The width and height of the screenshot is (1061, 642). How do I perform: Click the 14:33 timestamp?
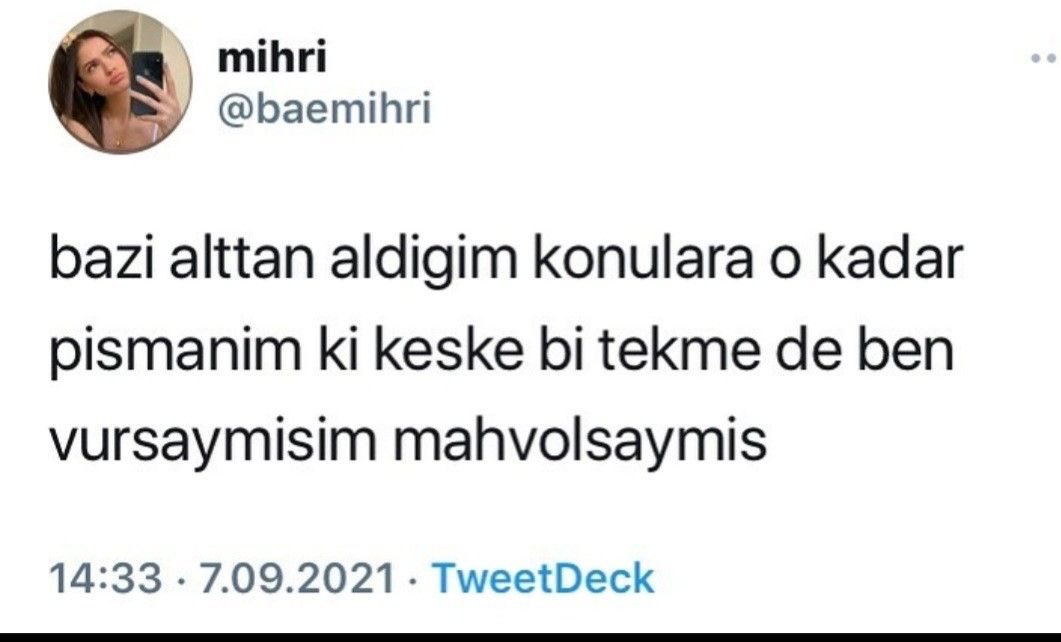point(106,579)
